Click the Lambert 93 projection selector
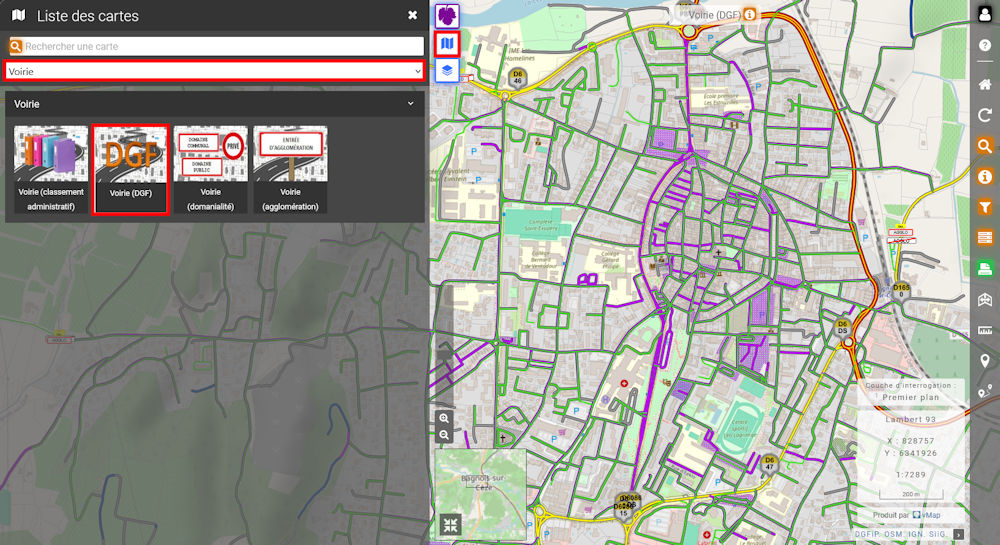 910,419
